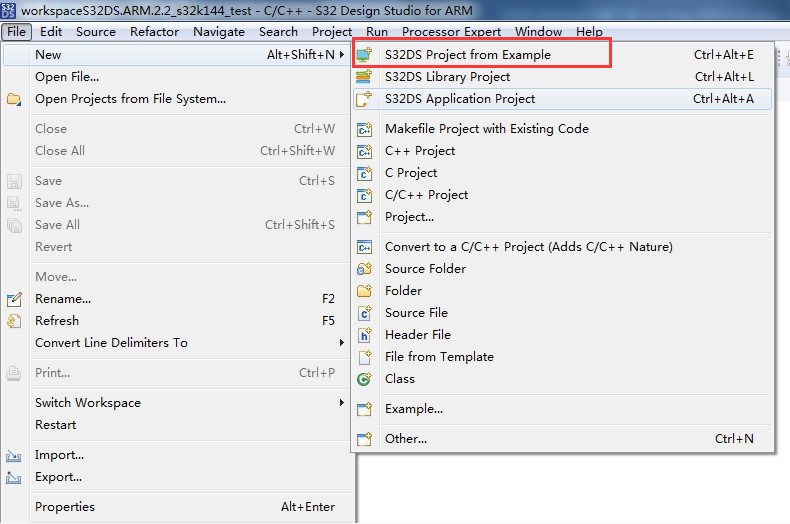Click the Makefile Project with Existing Code icon
The height and width of the screenshot is (524, 790).
364,129
